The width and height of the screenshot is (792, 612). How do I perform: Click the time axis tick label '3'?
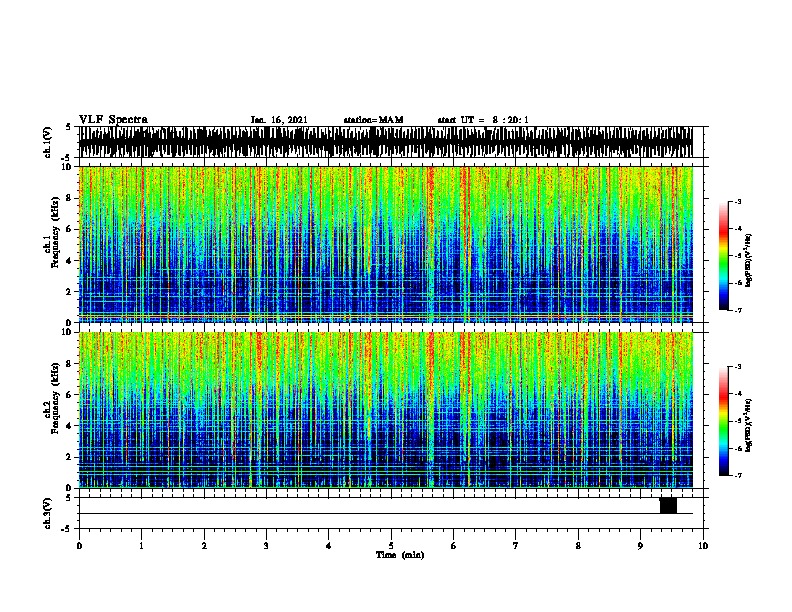click(266, 546)
